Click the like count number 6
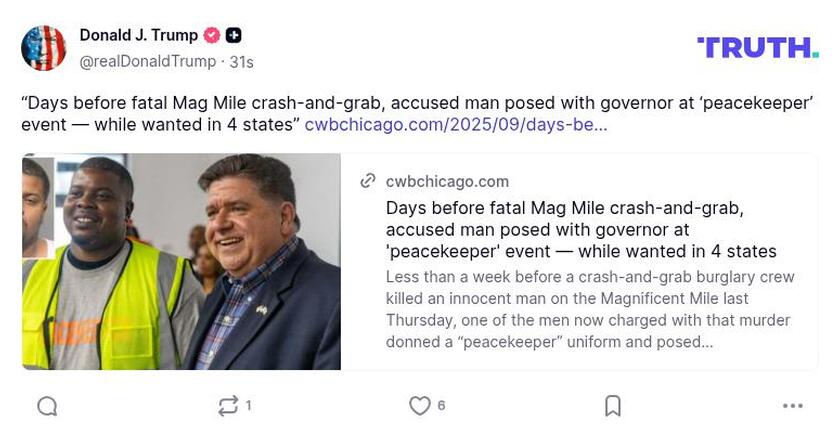The height and width of the screenshot is (441, 840). coord(441,405)
